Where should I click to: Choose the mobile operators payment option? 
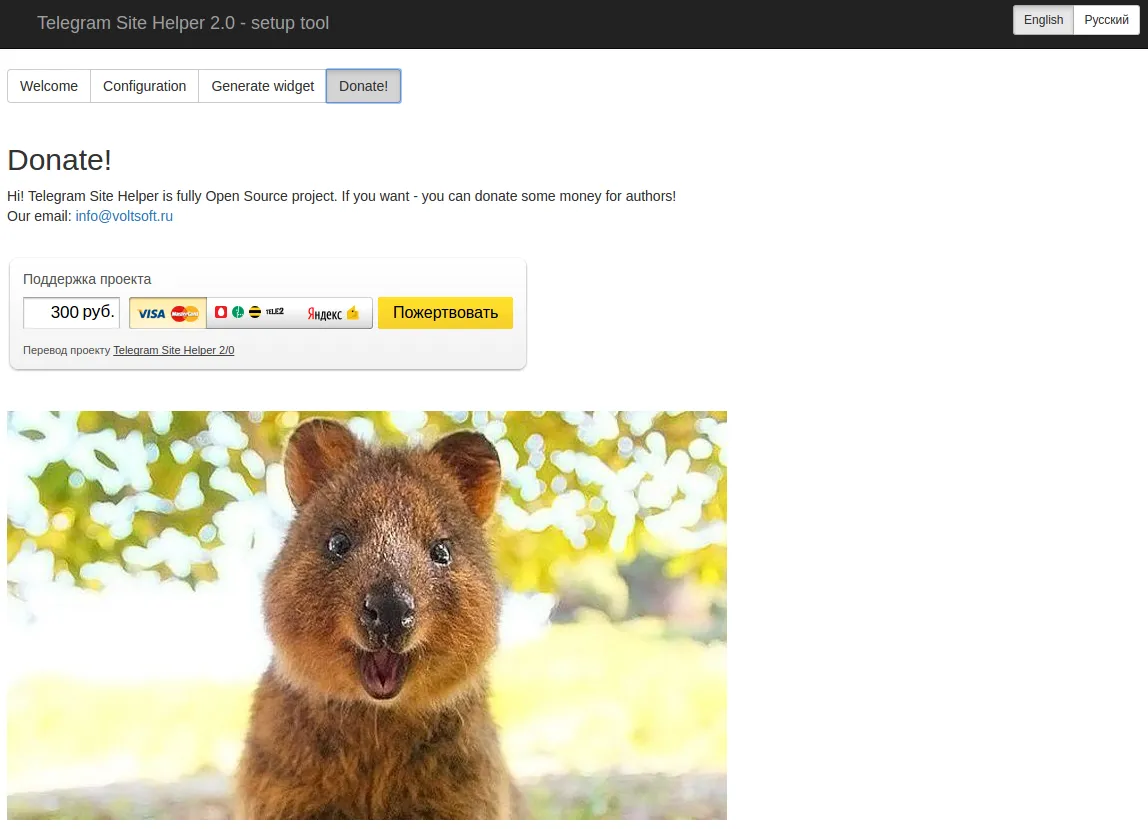pyautogui.click(x=250, y=313)
